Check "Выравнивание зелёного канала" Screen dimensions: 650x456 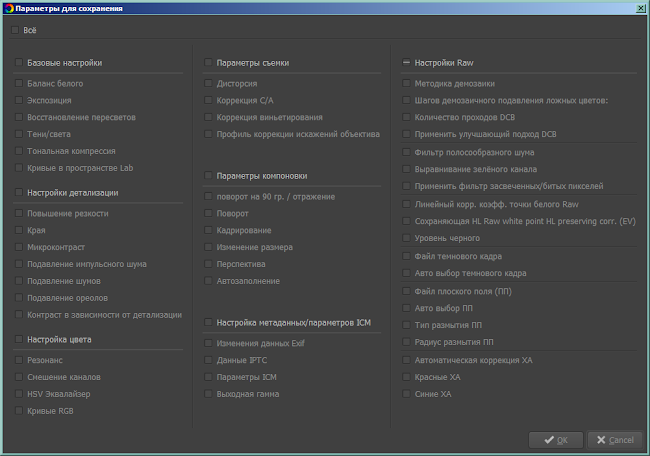pos(406,169)
